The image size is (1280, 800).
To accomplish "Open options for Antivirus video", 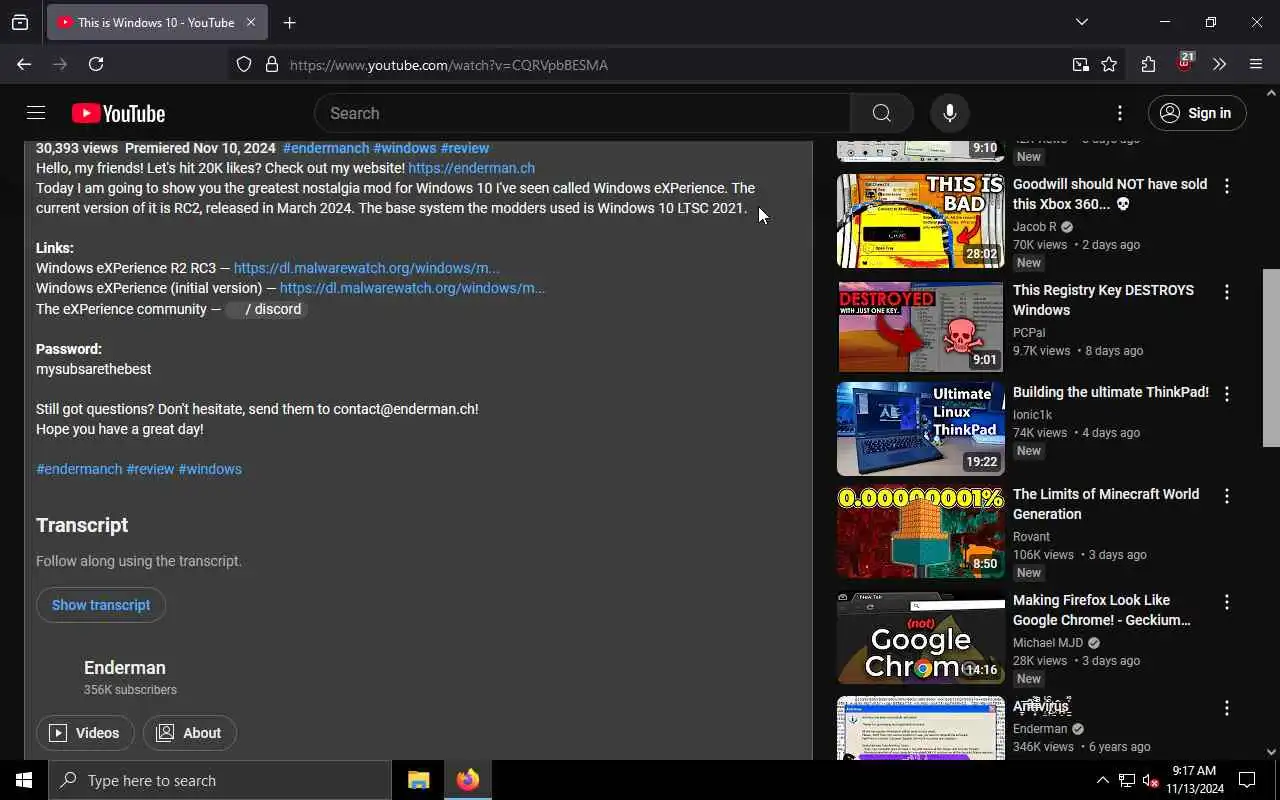I will 1227,708.
